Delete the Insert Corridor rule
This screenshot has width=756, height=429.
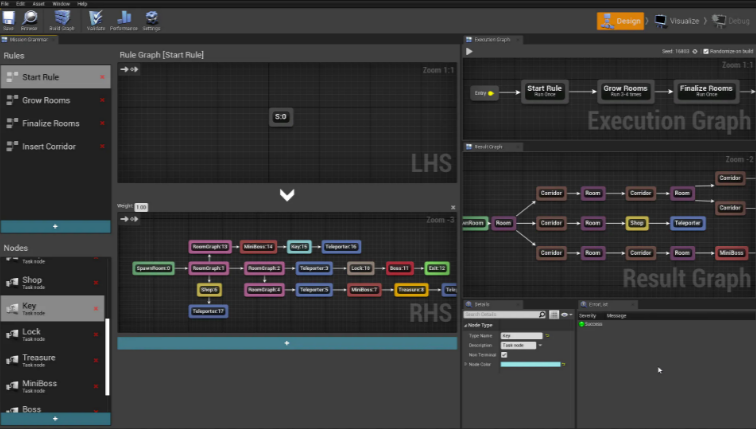(102, 147)
